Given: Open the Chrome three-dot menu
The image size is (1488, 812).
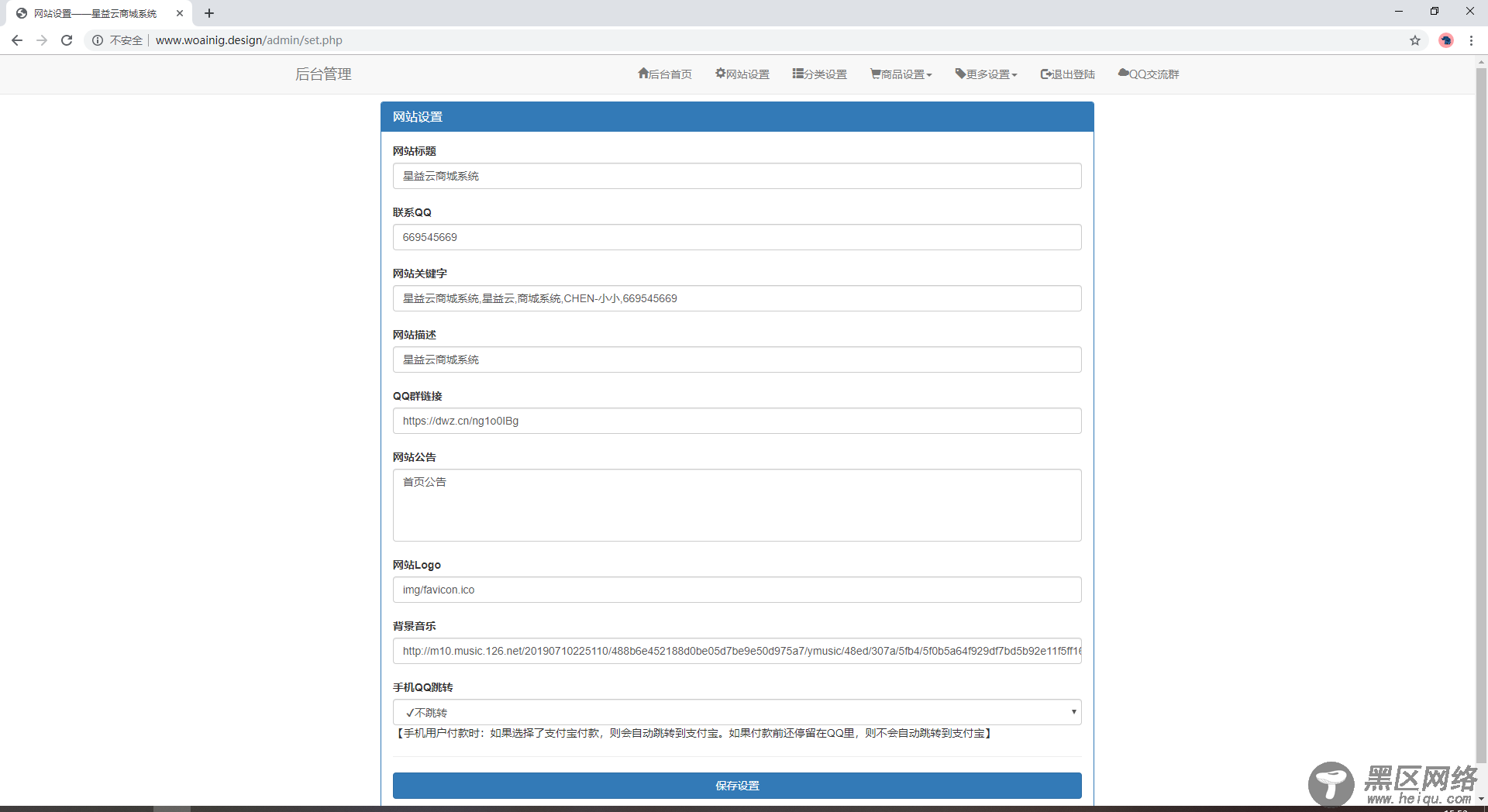Looking at the screenshot, I should point(1471,40).
